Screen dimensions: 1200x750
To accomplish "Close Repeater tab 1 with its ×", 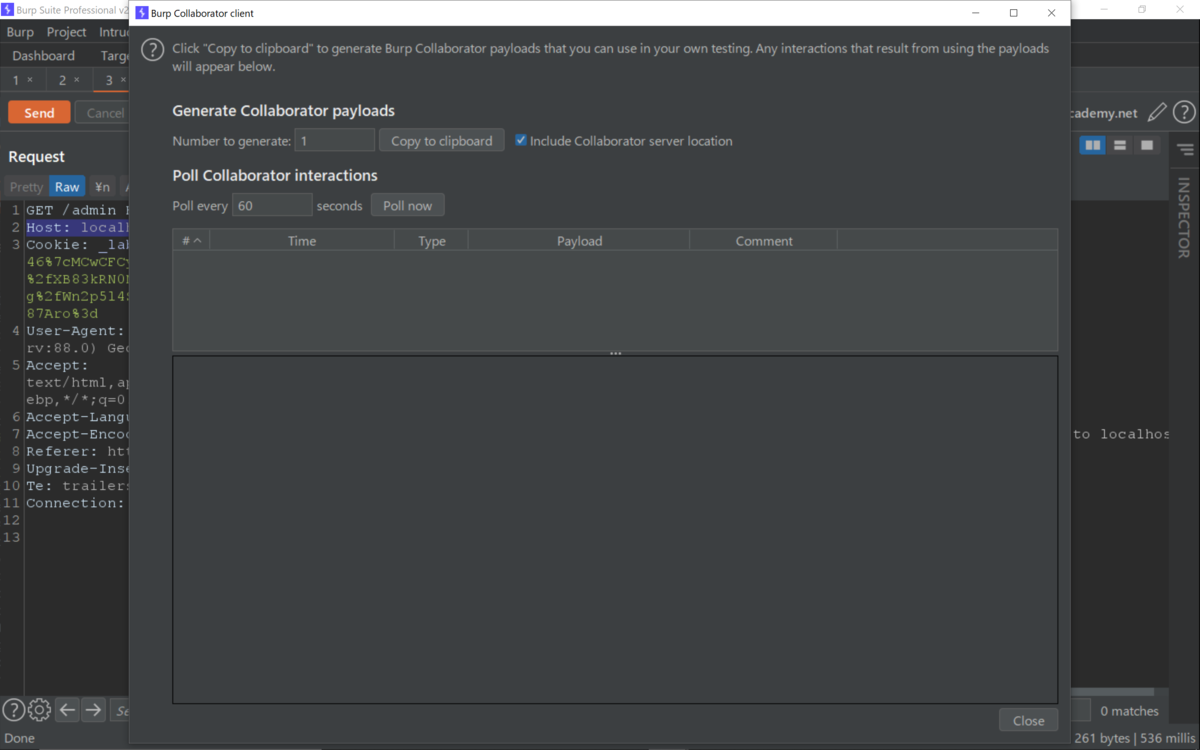I will [x=29, y=80].
